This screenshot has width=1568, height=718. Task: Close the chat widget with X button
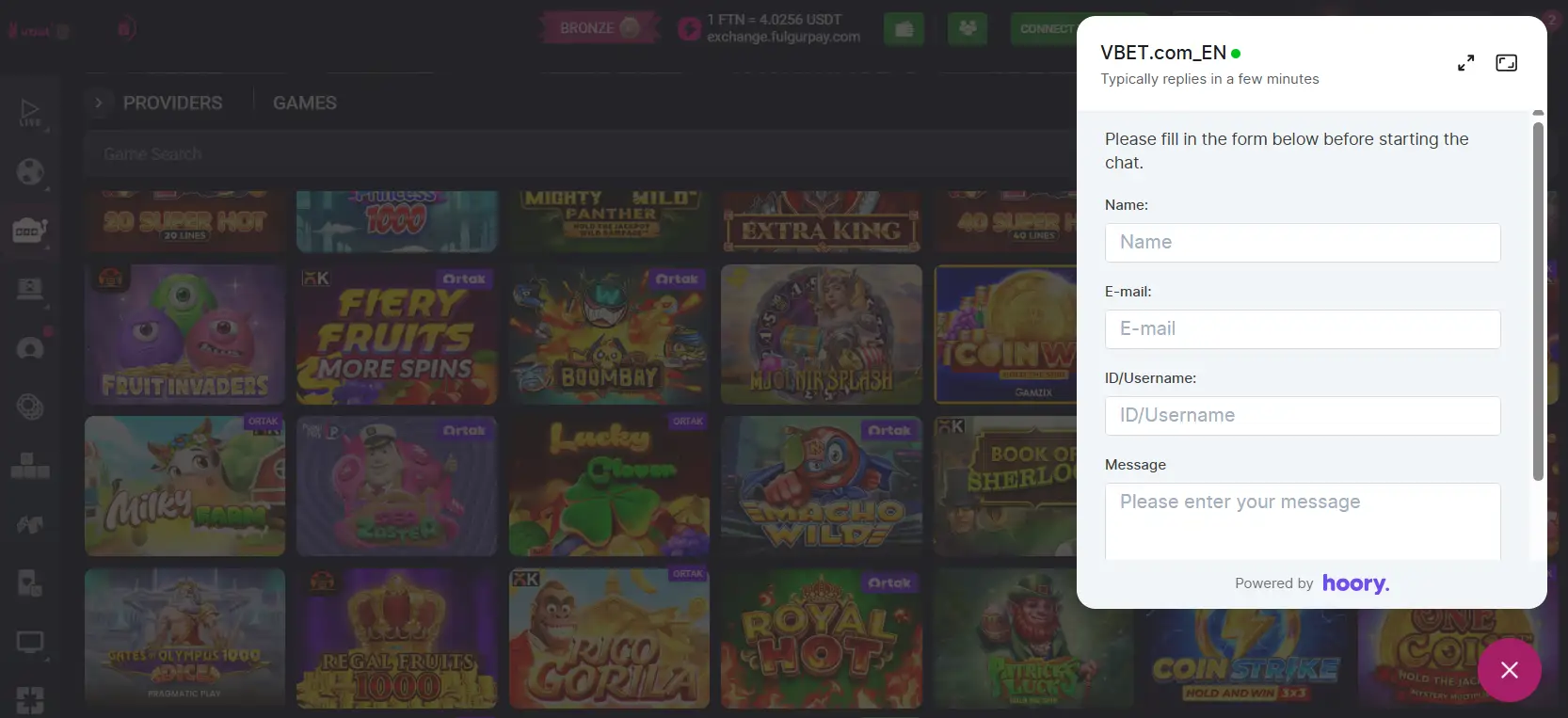pos(1509,669)
